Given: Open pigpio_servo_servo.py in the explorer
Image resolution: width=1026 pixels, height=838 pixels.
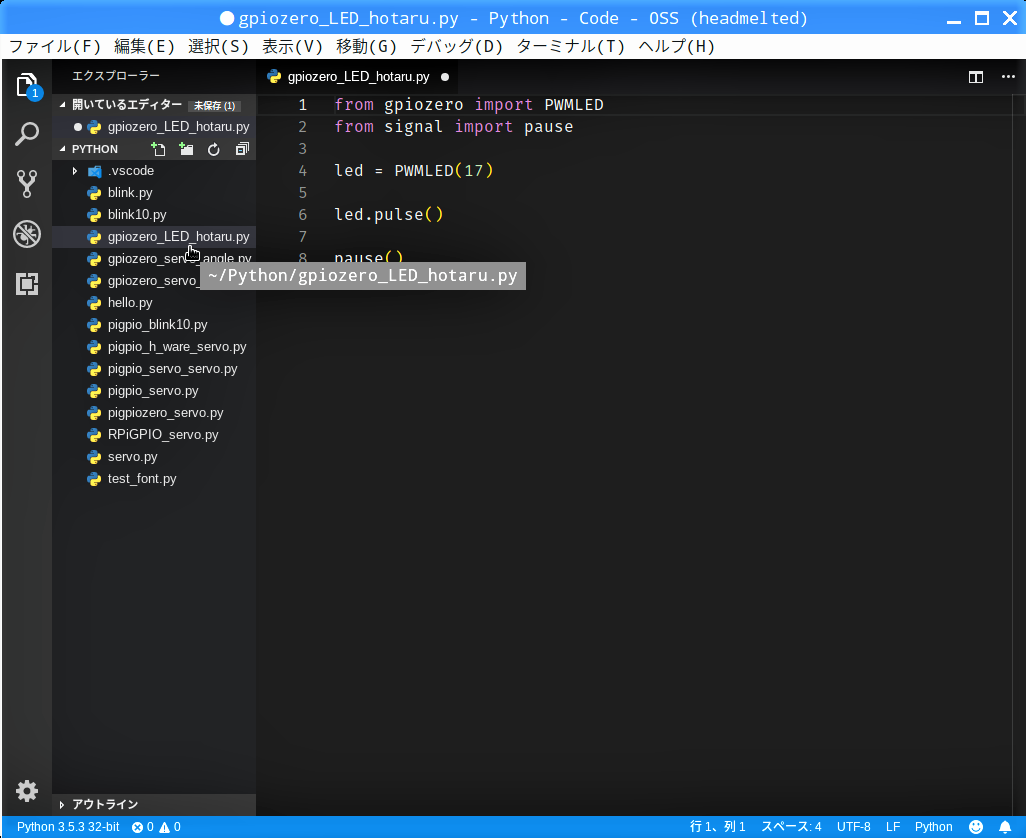Looking at the screenshot, I should (x=154, y=369).
